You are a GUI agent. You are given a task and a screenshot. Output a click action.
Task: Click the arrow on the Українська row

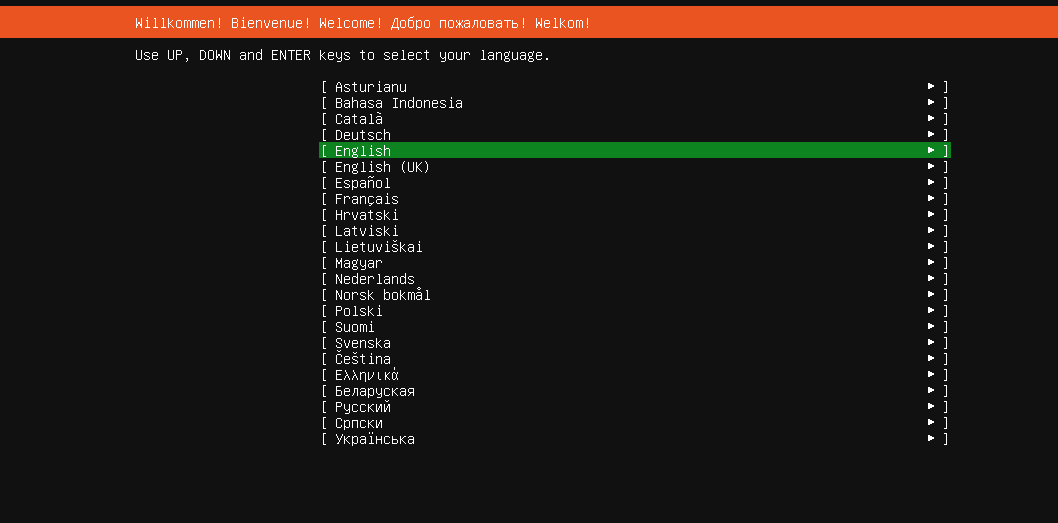[x=931, y=439]
